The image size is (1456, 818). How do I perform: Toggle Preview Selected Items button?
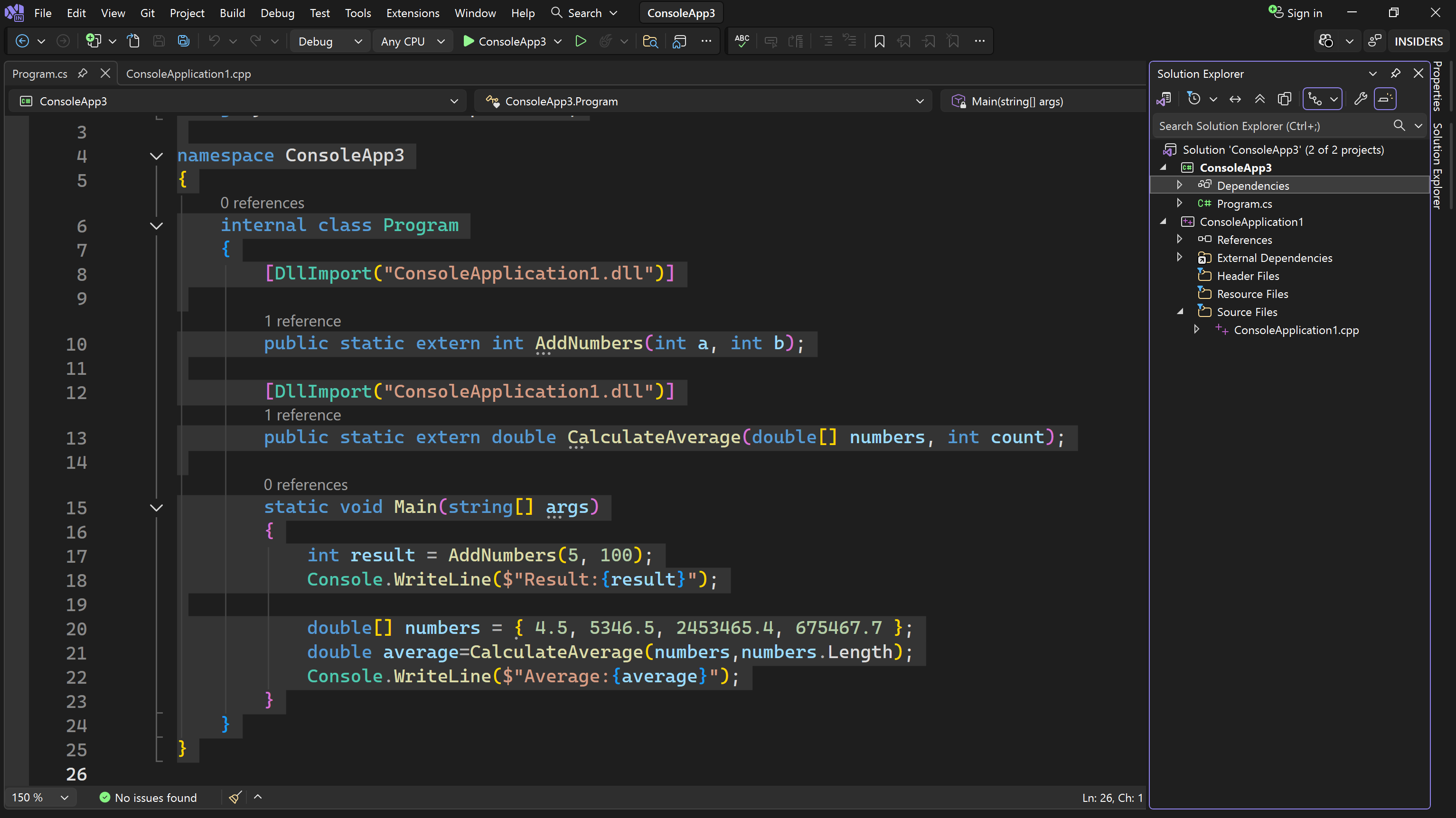[x=1385, y=100]
